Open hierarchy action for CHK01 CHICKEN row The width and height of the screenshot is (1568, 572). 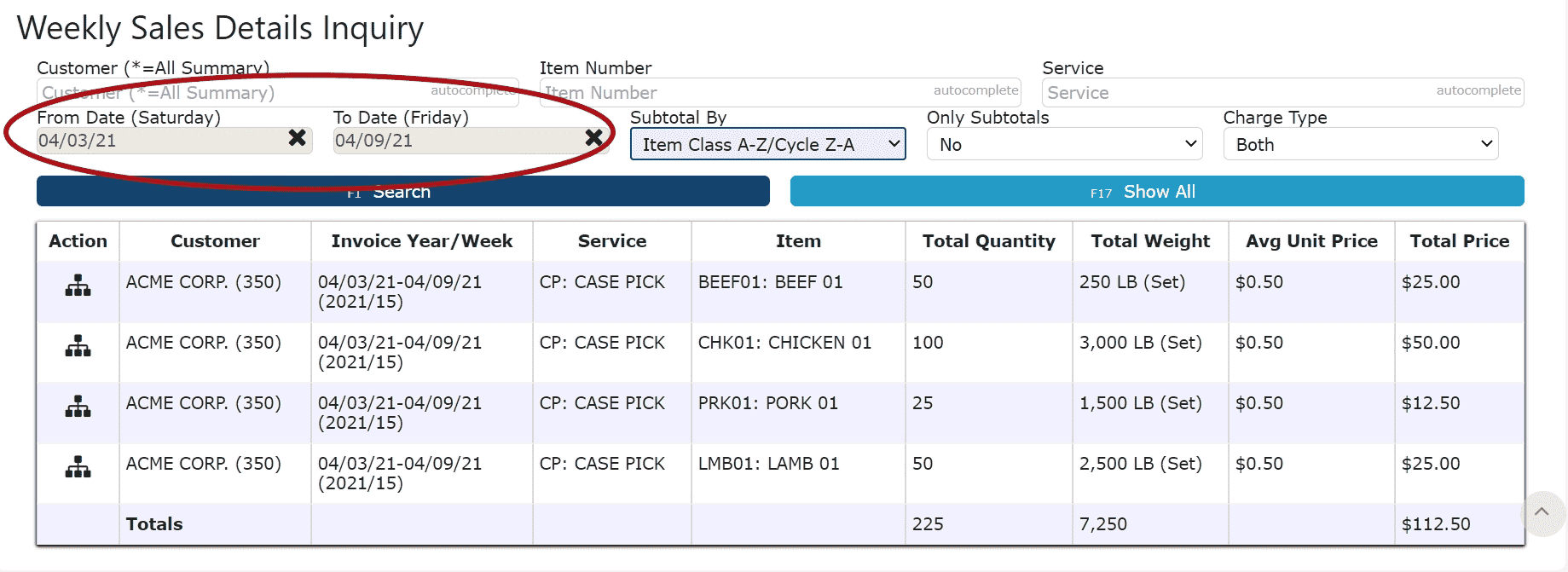pyautogui.click(x=78, y=346)
